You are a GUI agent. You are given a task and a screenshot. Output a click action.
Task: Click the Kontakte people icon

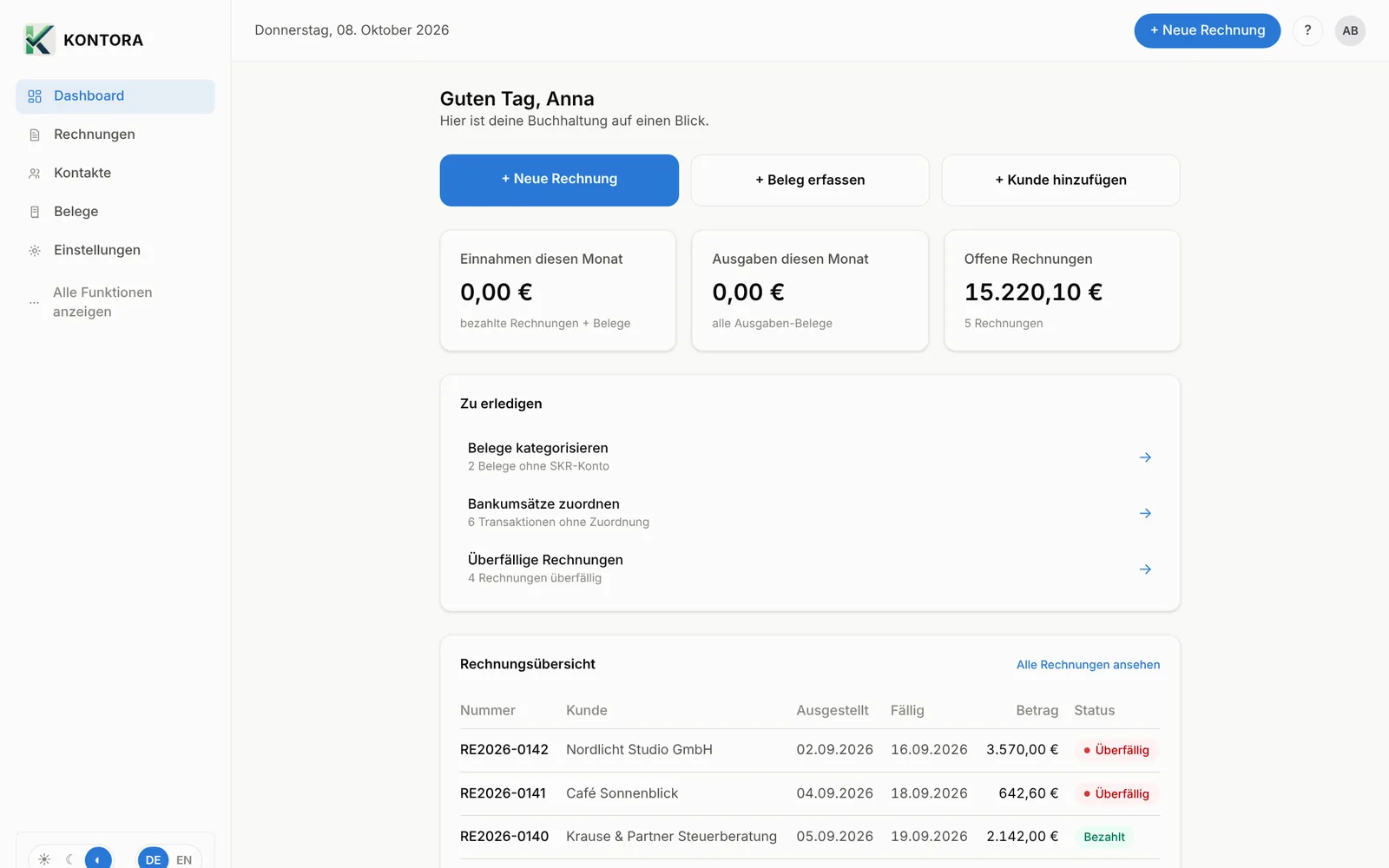tap(35, 174)
